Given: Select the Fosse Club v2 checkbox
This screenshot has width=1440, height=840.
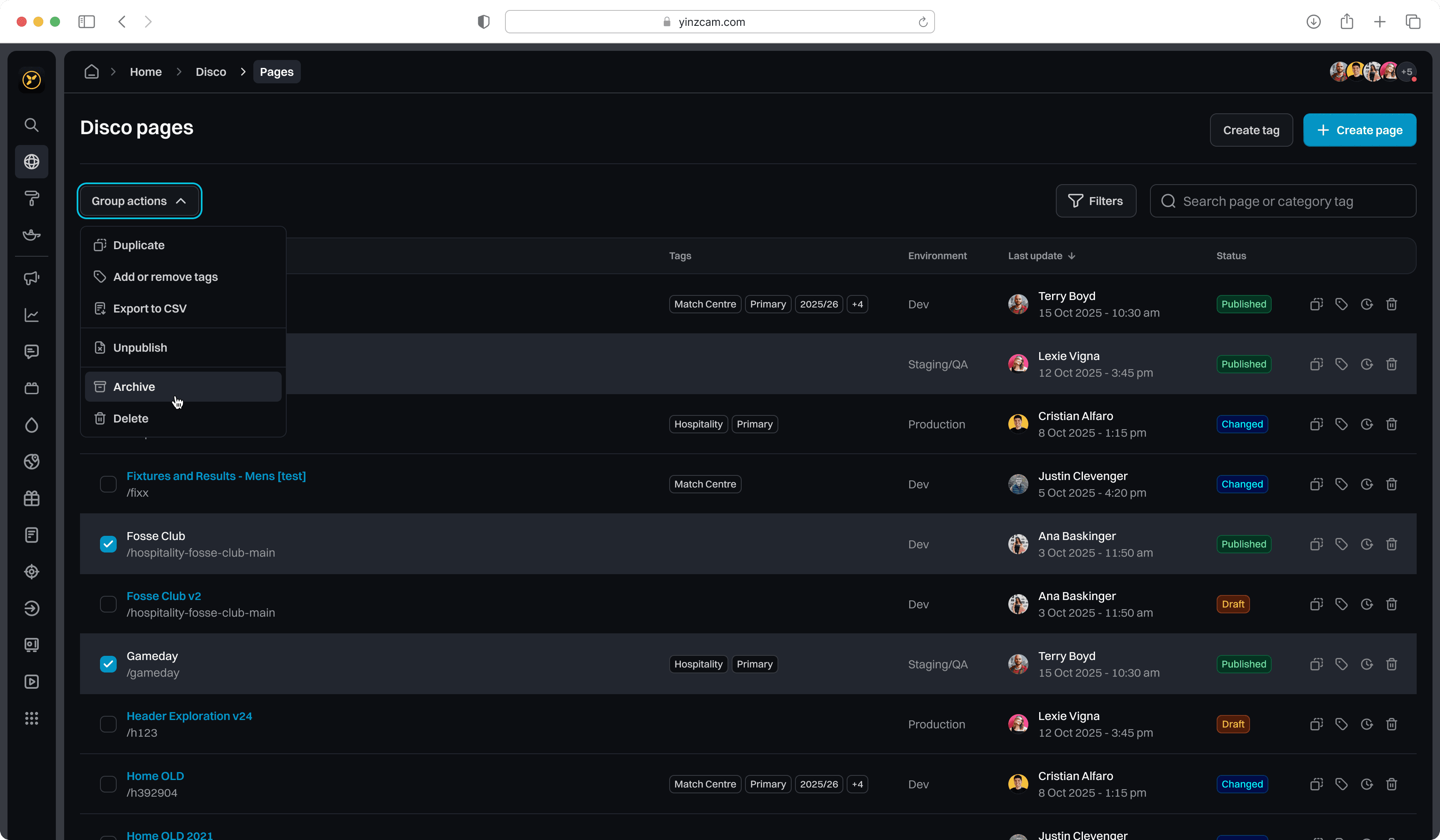Looking at the screenshot, I should 108,604.
